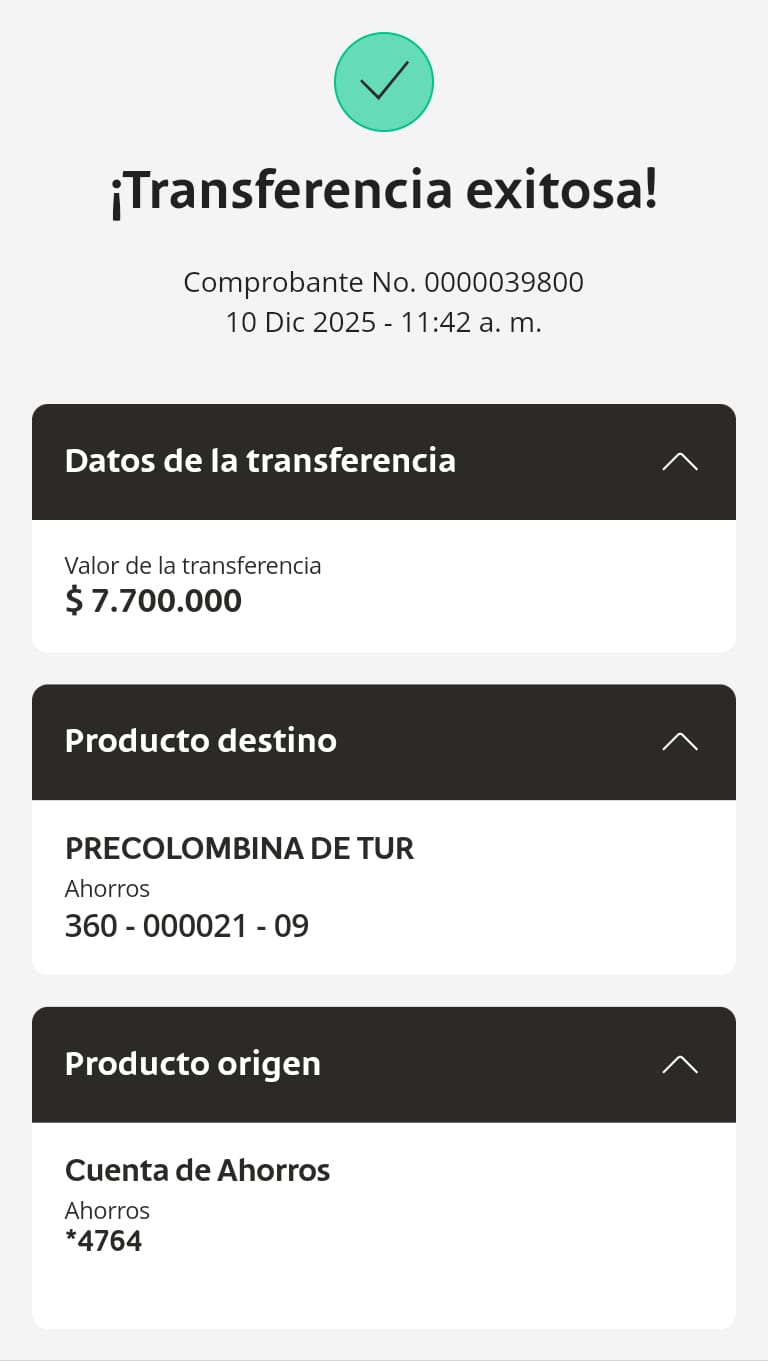
Task: Click 'Ahorros' label under PRECOLOMBINA DE TUR
Action: [107, 888]
